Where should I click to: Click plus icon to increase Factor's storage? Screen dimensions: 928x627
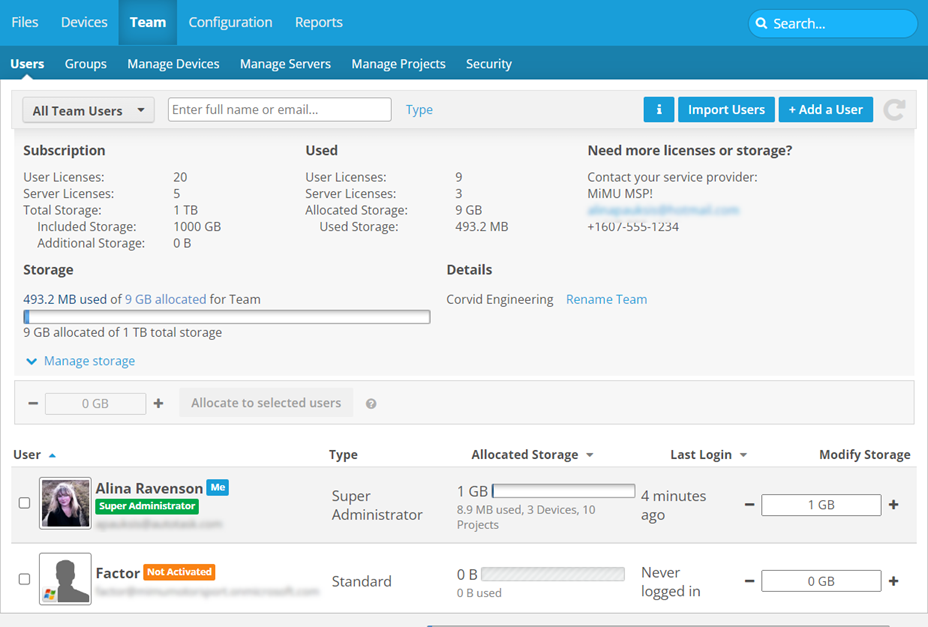893,581
